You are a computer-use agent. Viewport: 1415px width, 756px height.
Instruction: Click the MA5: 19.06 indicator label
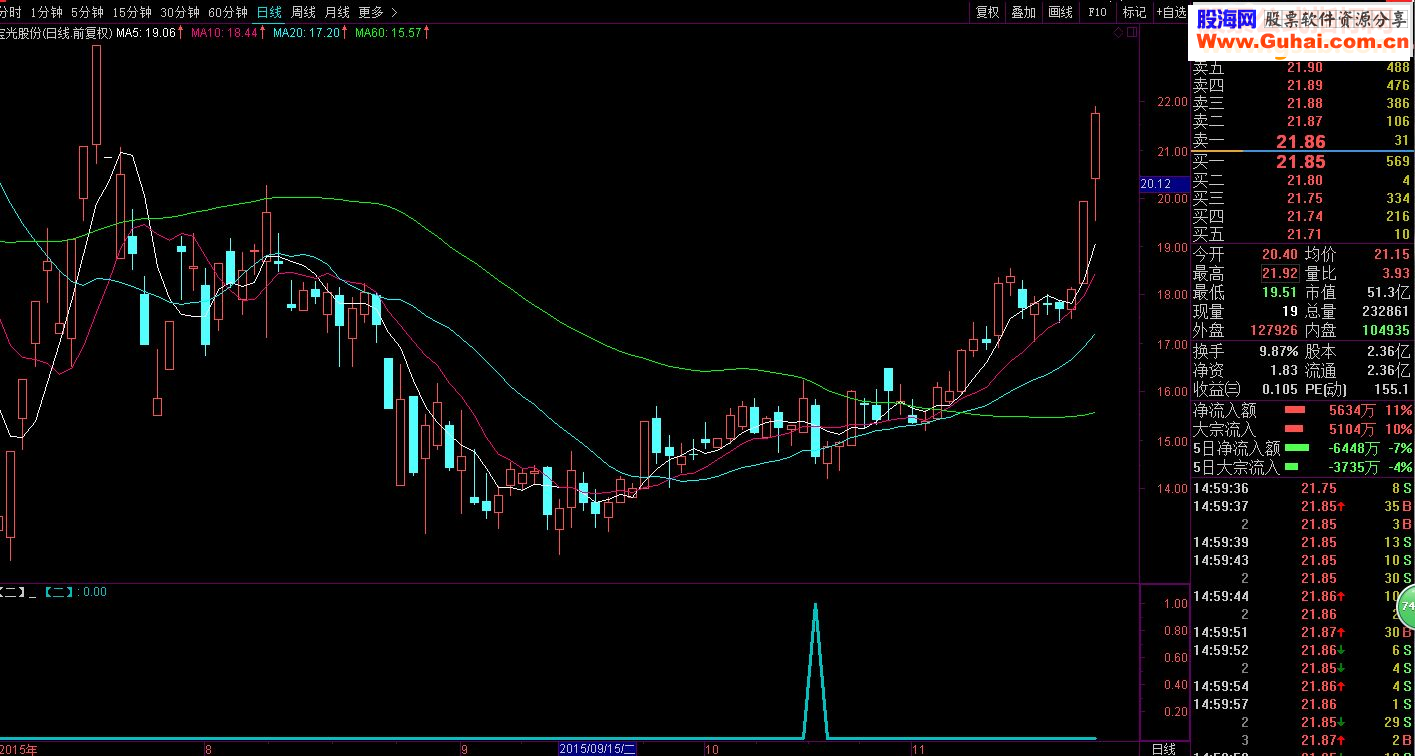pos(150,33)
